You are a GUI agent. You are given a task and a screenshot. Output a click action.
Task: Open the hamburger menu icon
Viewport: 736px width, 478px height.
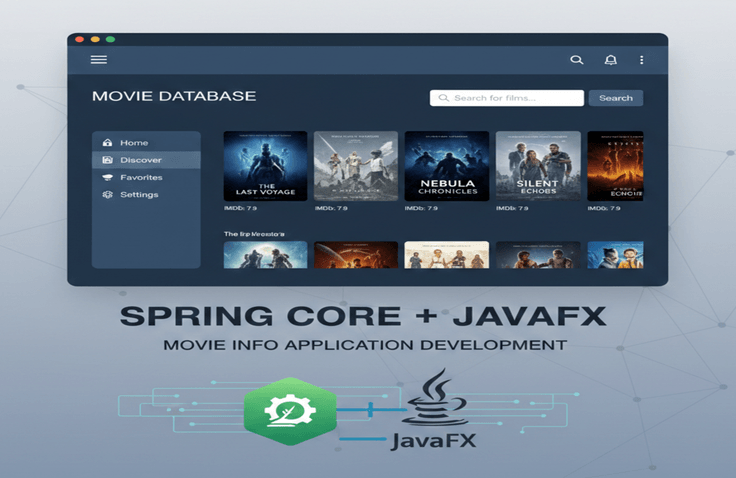99,60
